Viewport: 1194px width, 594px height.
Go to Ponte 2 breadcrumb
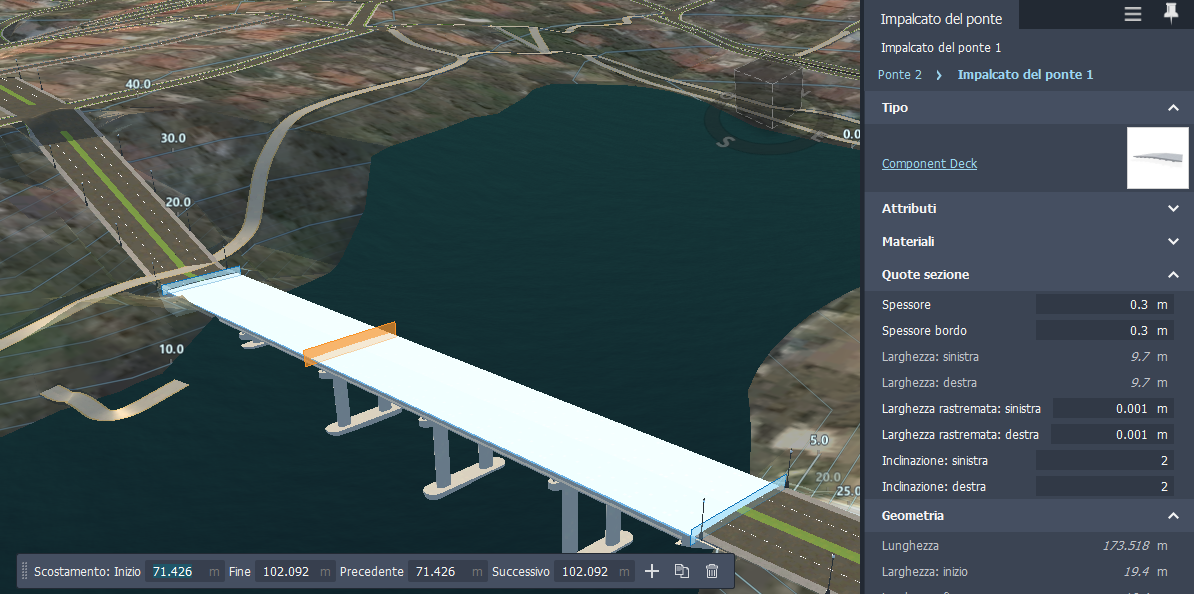pos(899,75)
